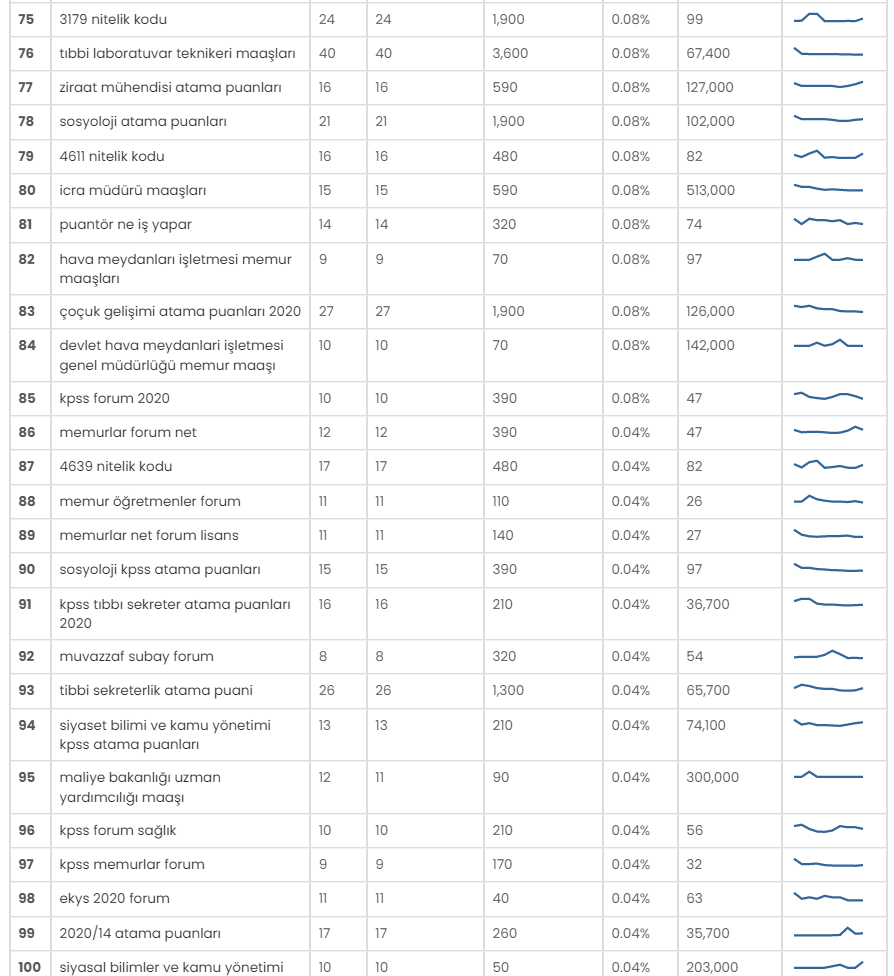
Task: Click the sparkline for 'muvazzaf subay forum'
Action: pyautogui.click(x=828, y=655)
